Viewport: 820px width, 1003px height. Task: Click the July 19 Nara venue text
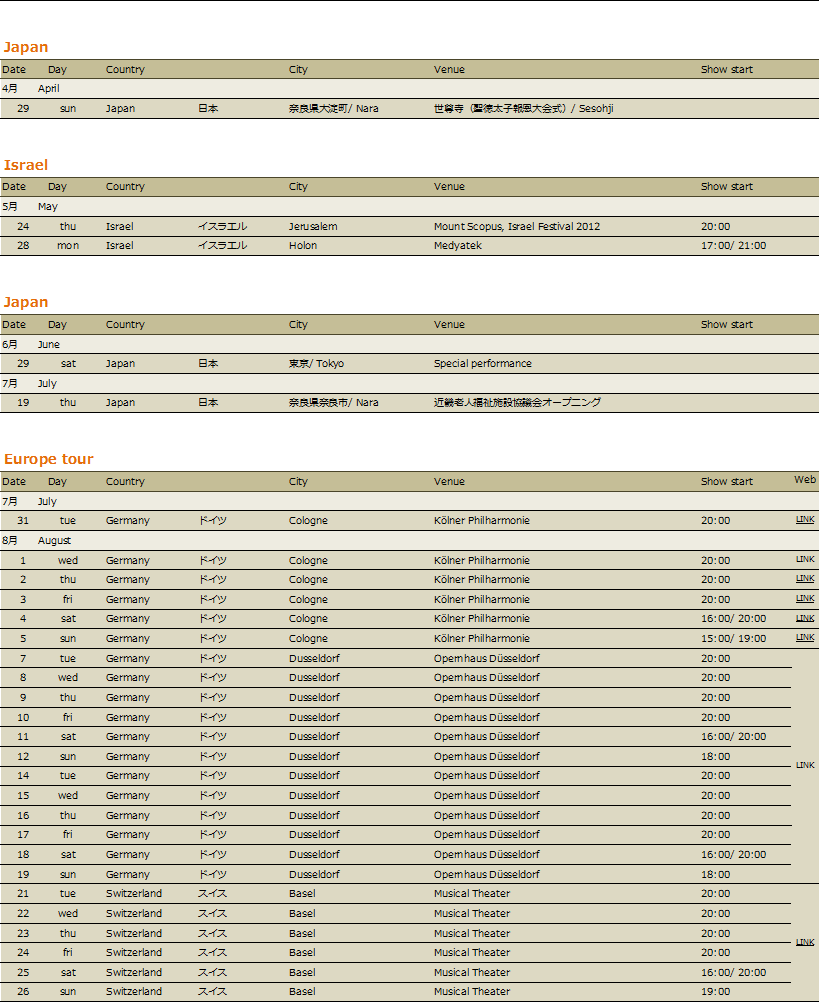pos(517,402)
